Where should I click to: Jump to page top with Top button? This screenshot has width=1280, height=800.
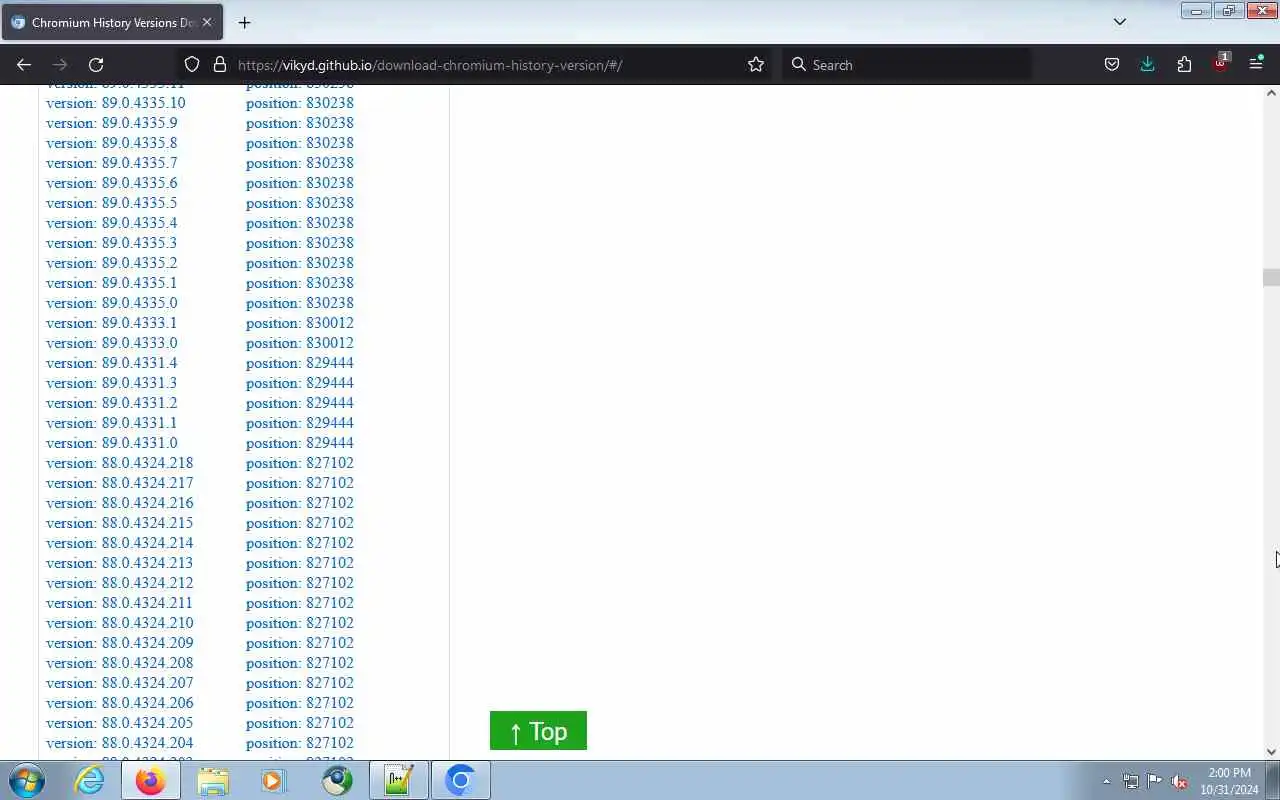point(538,731)
